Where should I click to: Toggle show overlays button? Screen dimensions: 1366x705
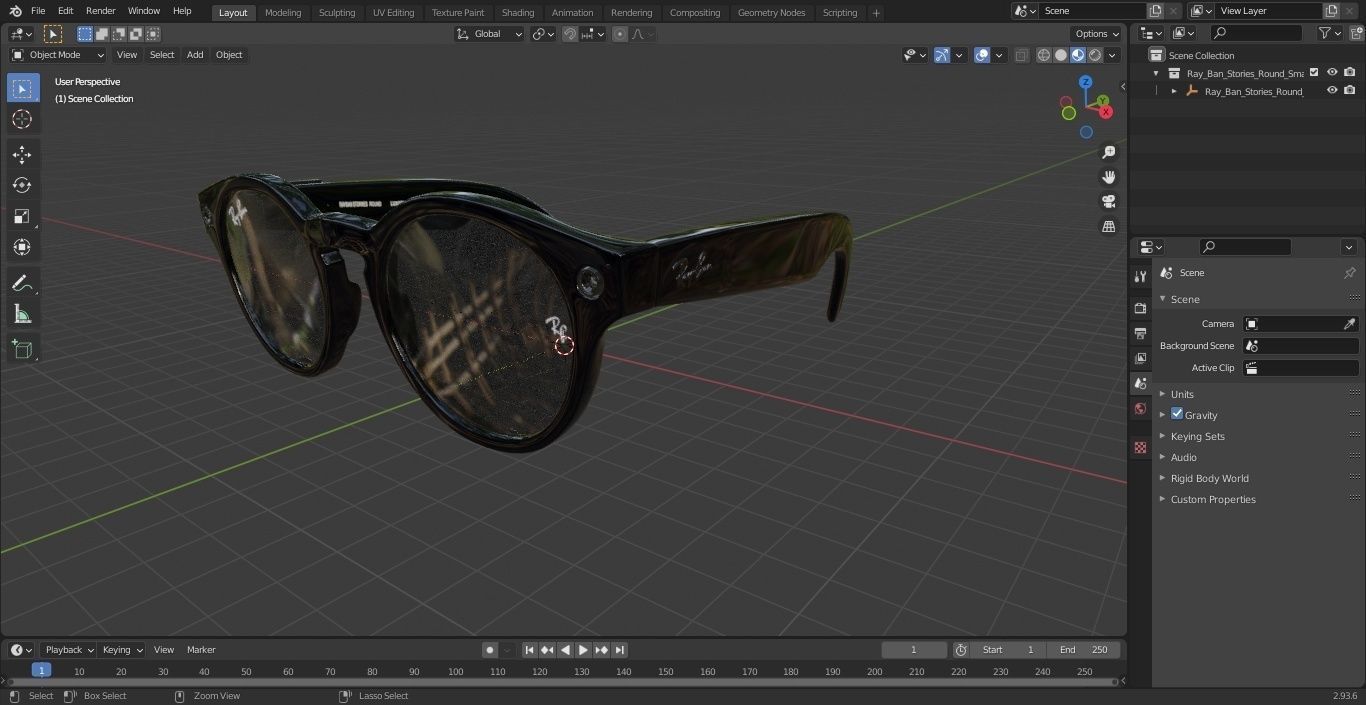point(982,55)
